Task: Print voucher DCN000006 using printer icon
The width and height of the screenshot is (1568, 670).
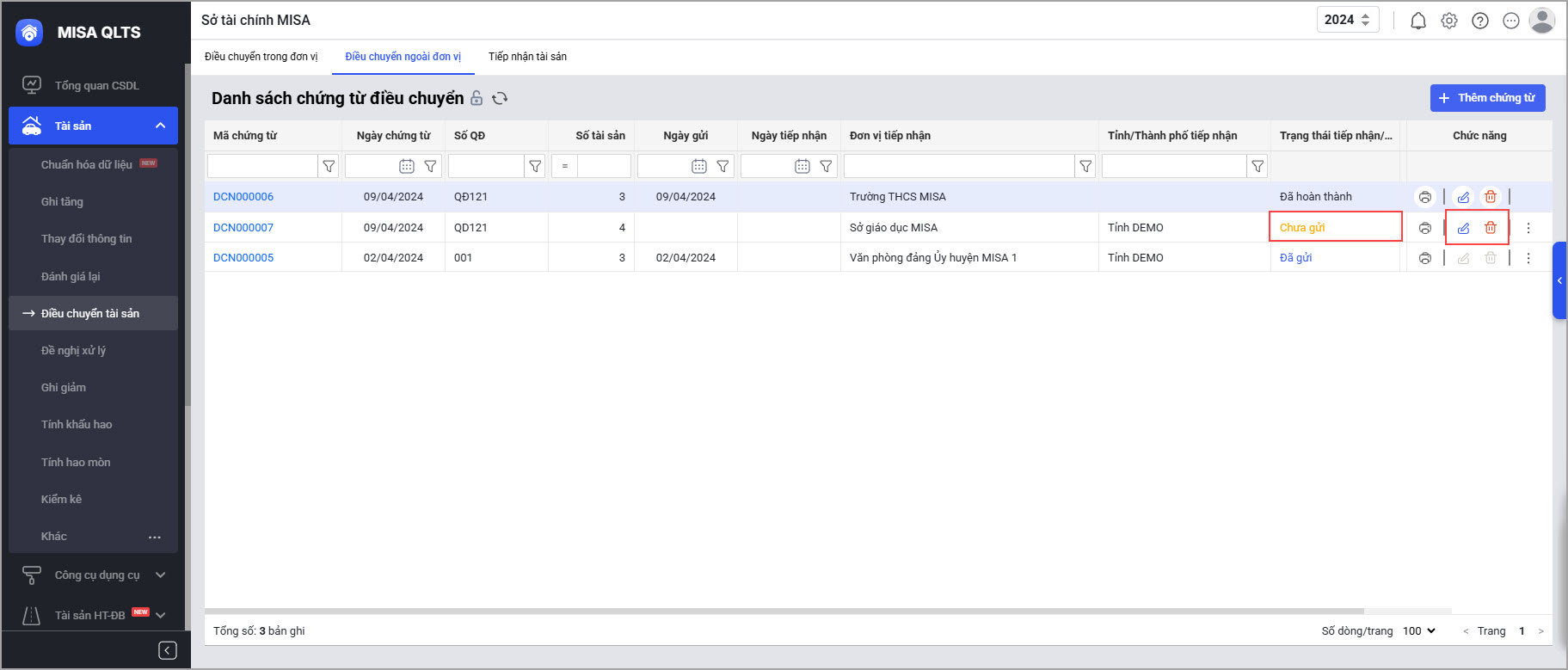Action: tap(1425, 197)
